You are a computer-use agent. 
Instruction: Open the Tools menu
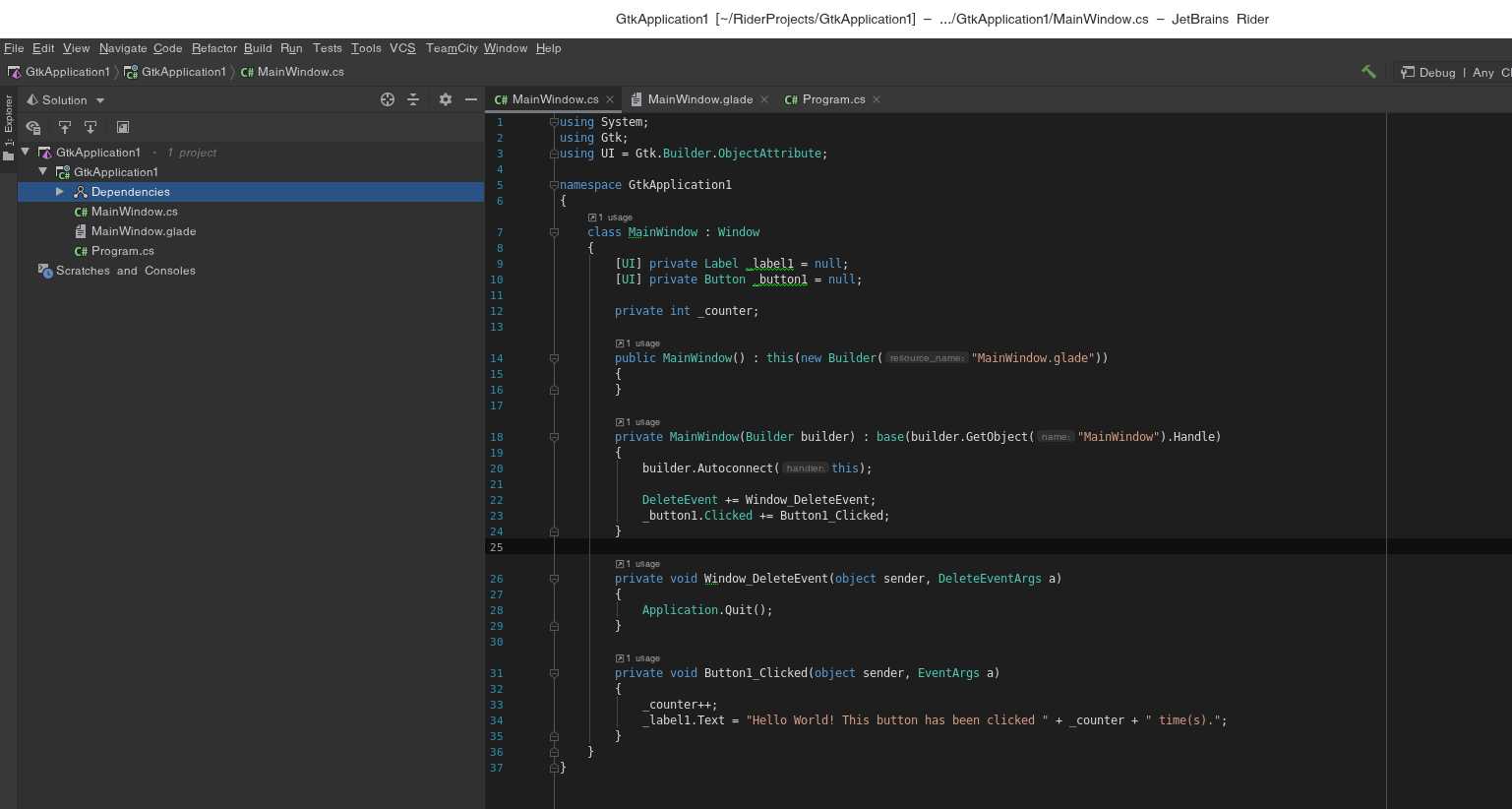coord(366,48)
